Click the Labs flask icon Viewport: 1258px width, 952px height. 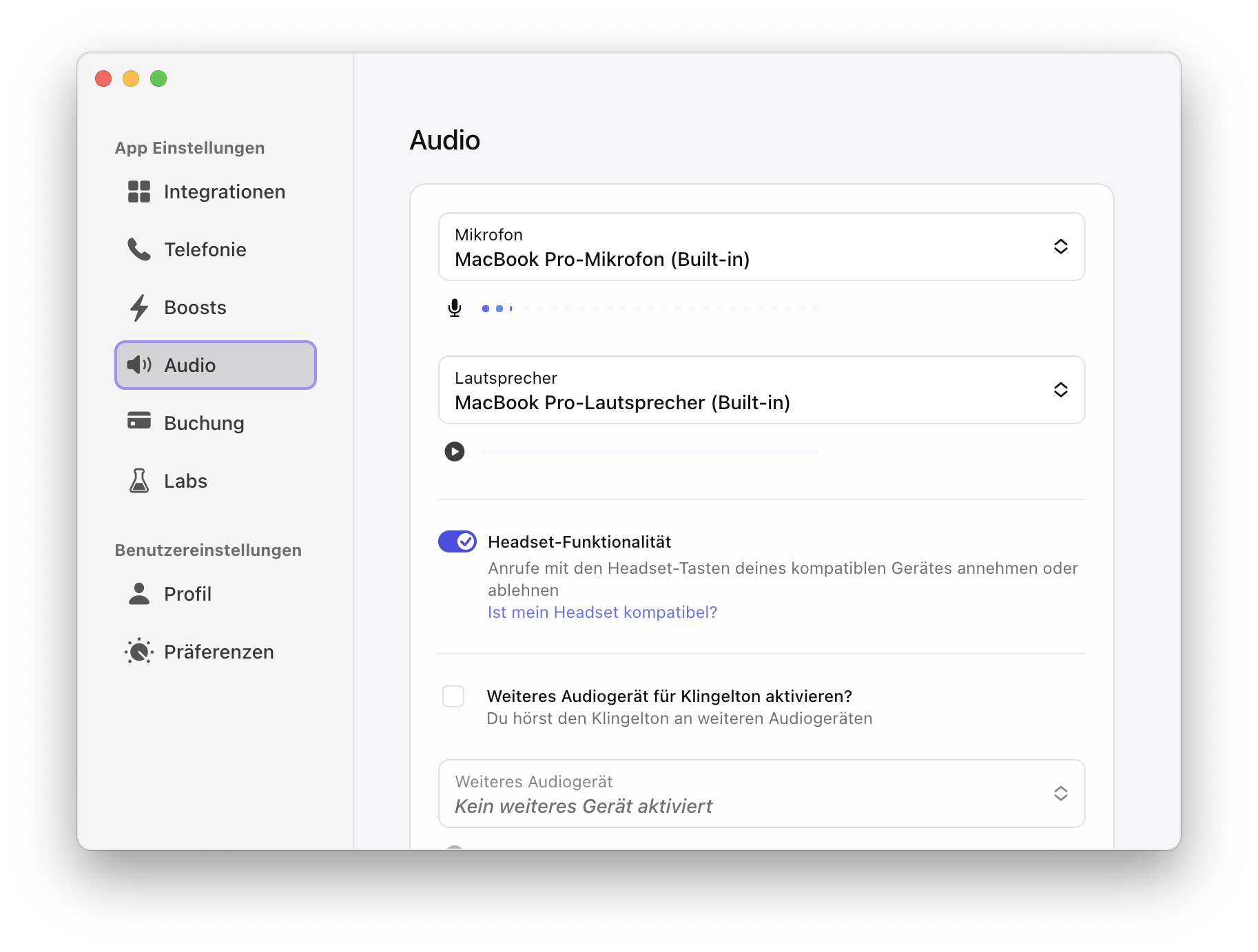(x=139, y=481)
